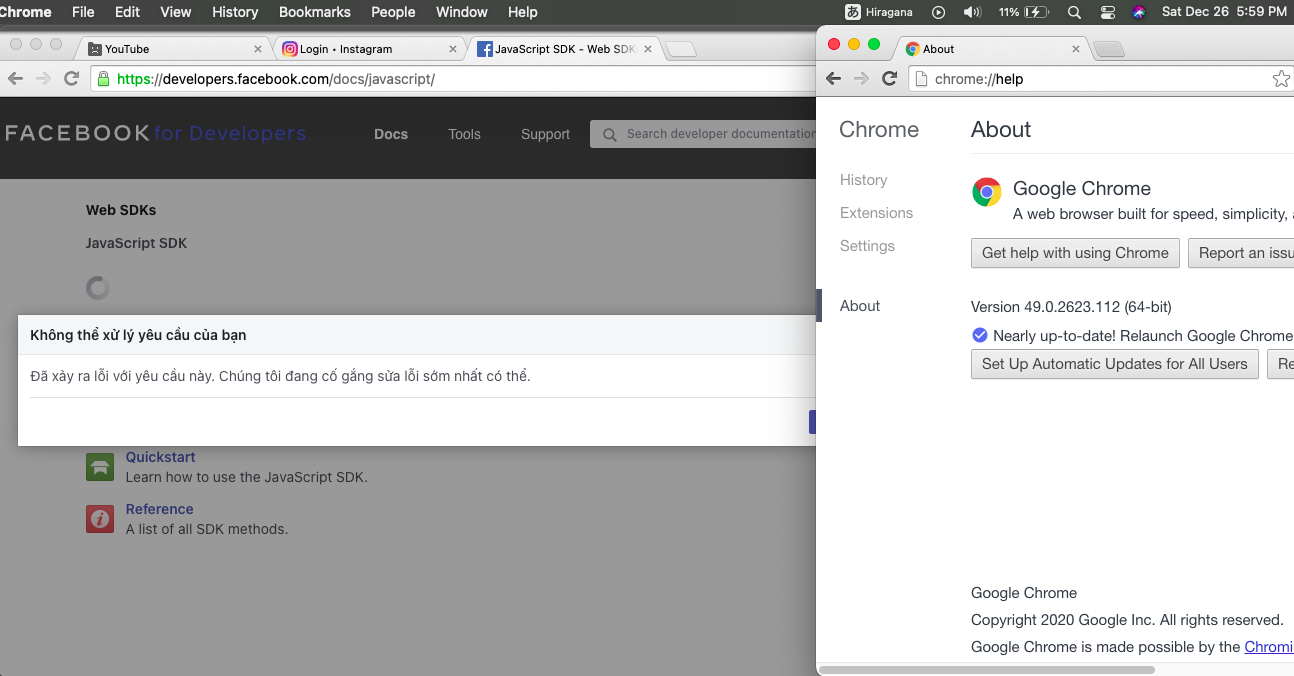Open the Quickstart link

160,457
